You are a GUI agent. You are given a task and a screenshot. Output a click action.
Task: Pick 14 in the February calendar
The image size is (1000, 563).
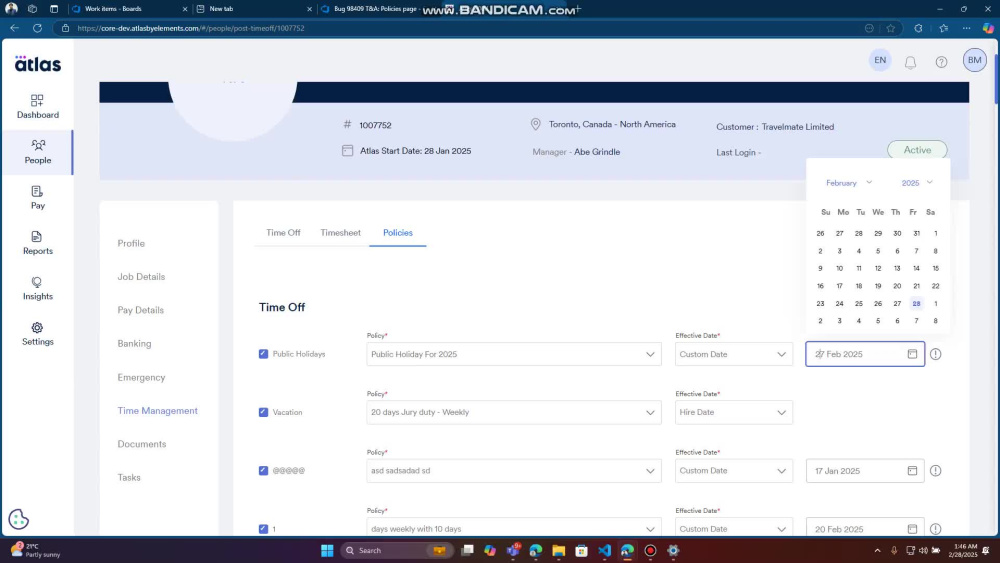click(x=916, y=268)
